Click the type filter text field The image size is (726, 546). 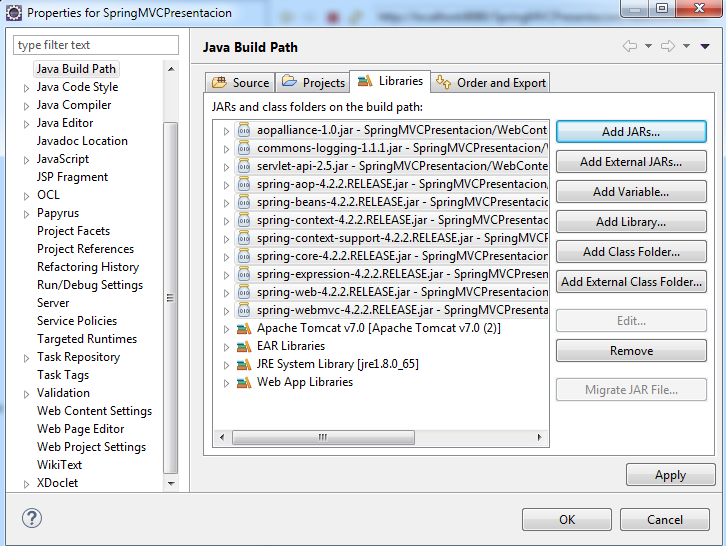(x=96, y=45)
